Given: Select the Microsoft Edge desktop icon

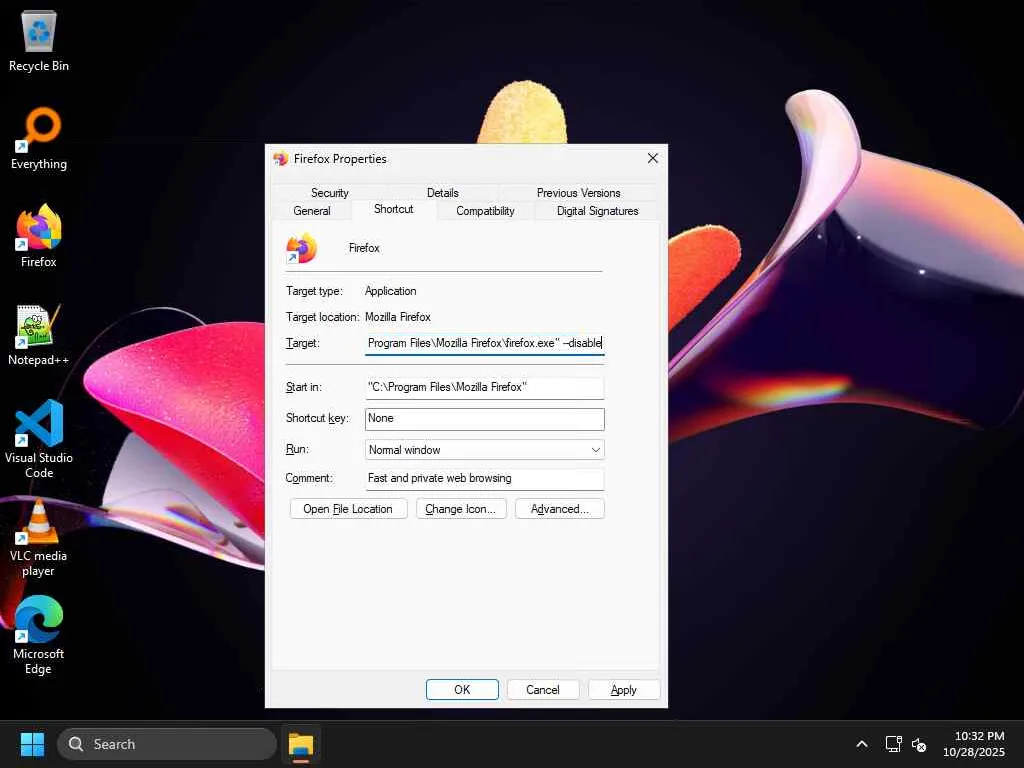Looking at the screenshot, I should click(x=39, y=636).
